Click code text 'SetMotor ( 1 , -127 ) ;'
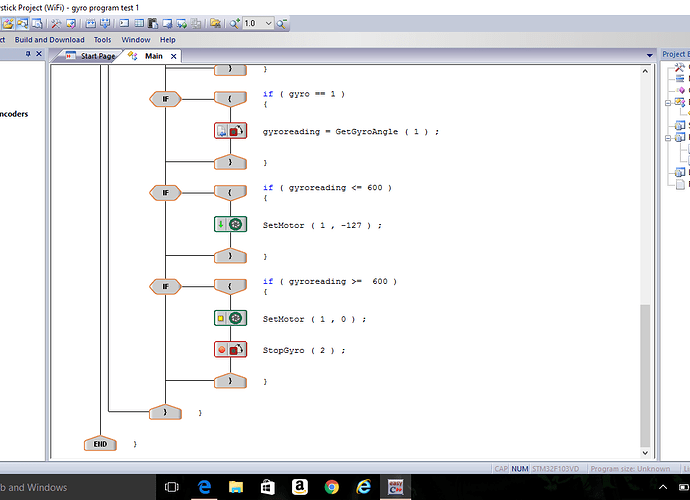Viewport: 690px width, 500px height. click(x=322, y=225)
